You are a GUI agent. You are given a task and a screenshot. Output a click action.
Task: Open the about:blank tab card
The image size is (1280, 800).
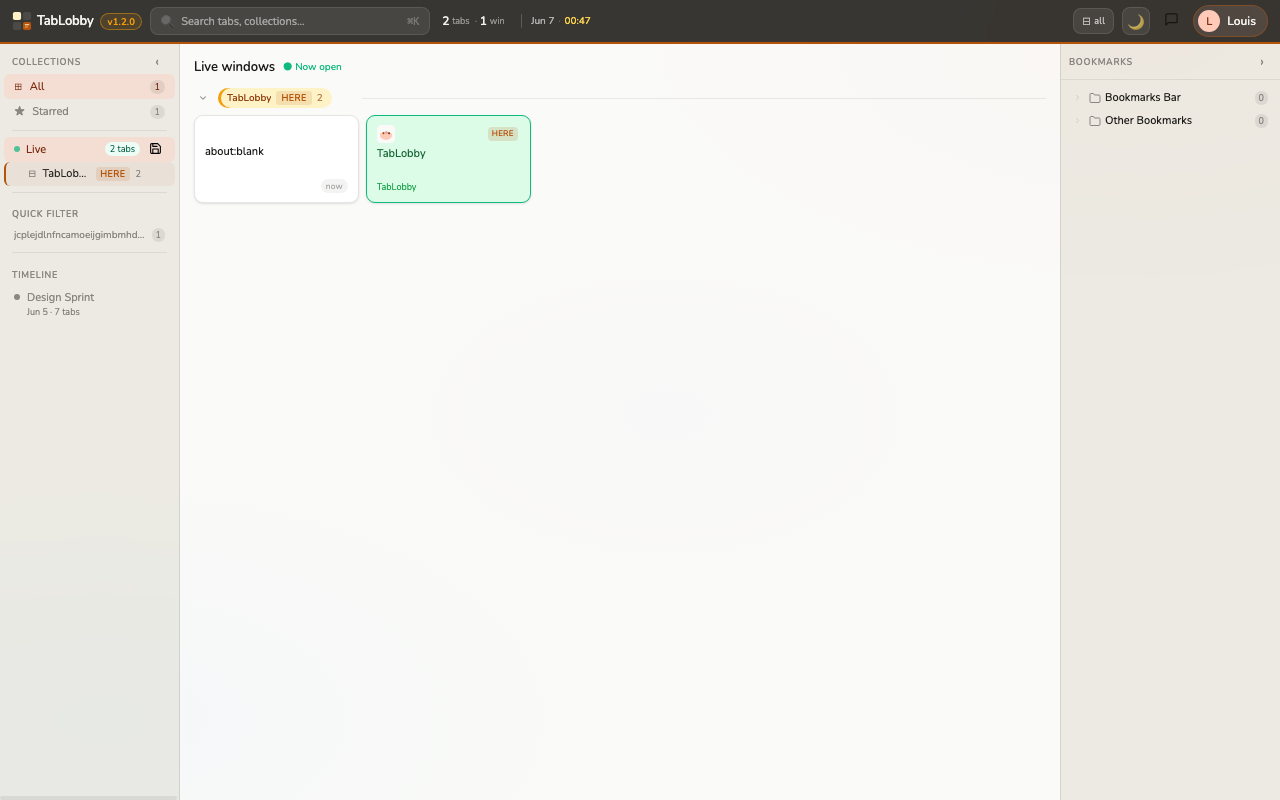click(x=276, y=159)
